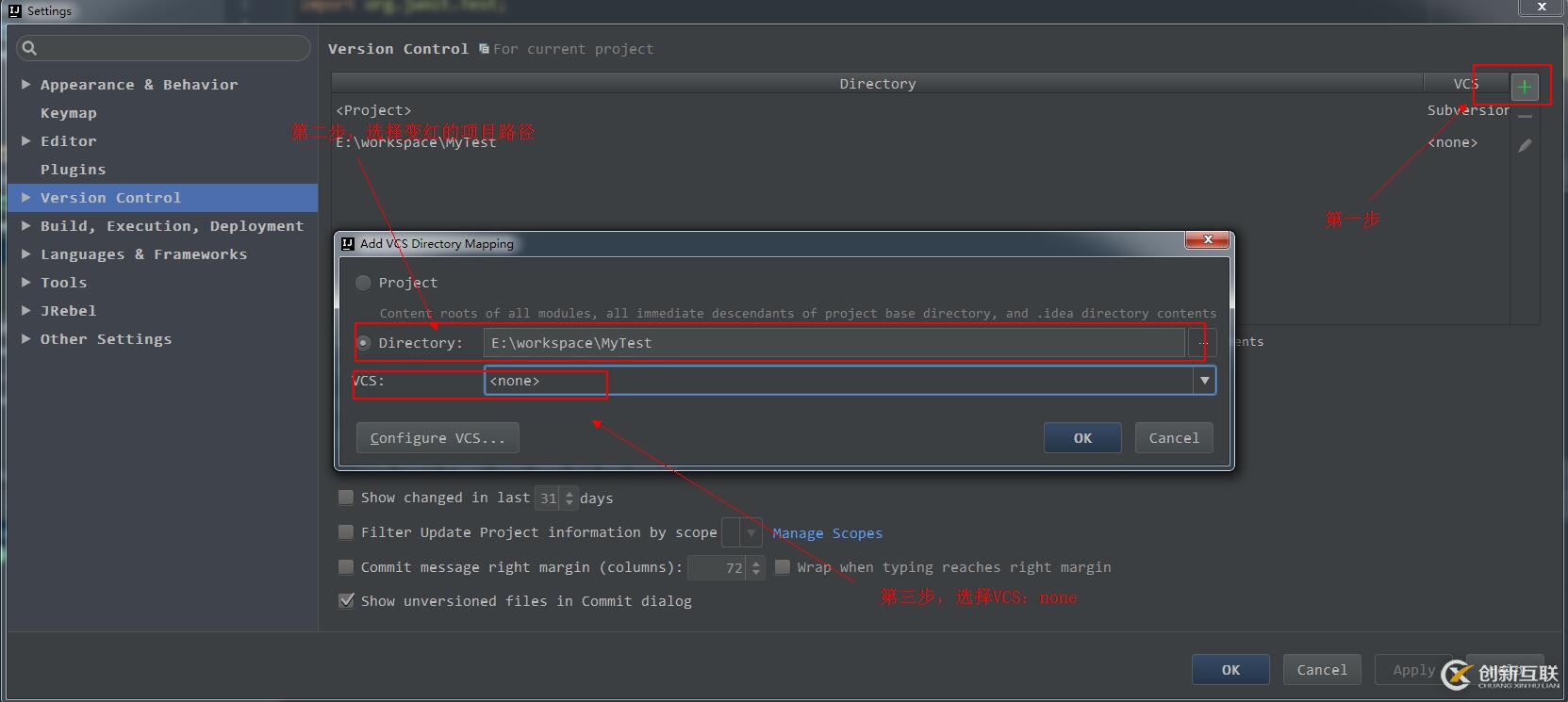Click Configure VCS... button

click(x=437, y=438)
